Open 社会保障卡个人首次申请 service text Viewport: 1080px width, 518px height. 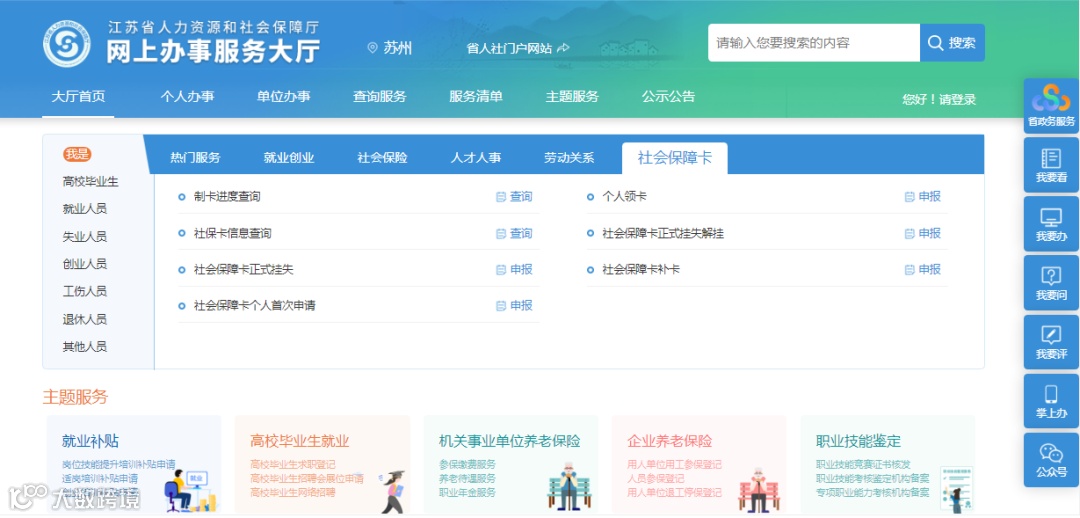[255, 305]
